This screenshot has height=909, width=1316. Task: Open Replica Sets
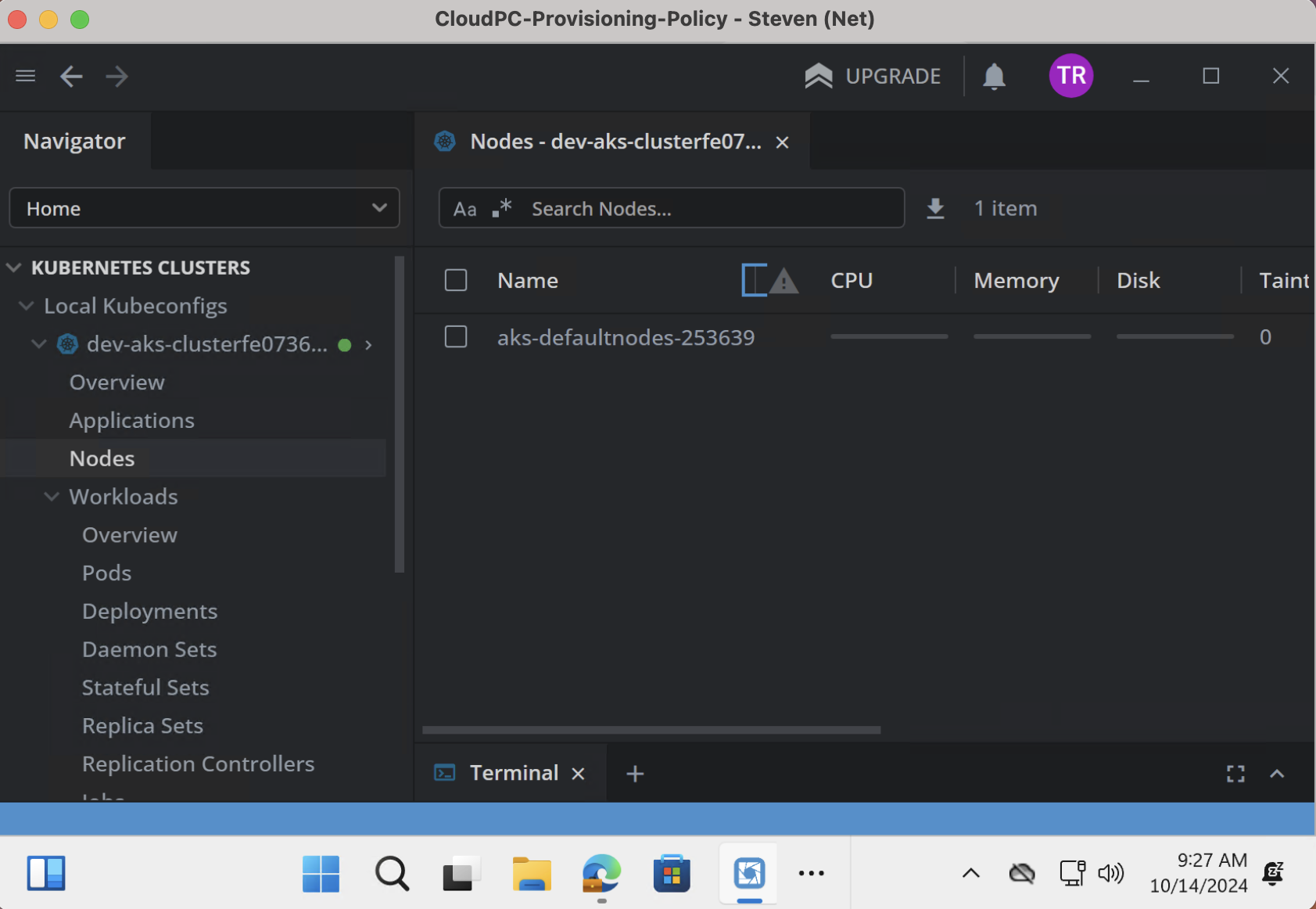tap(143, 725)
